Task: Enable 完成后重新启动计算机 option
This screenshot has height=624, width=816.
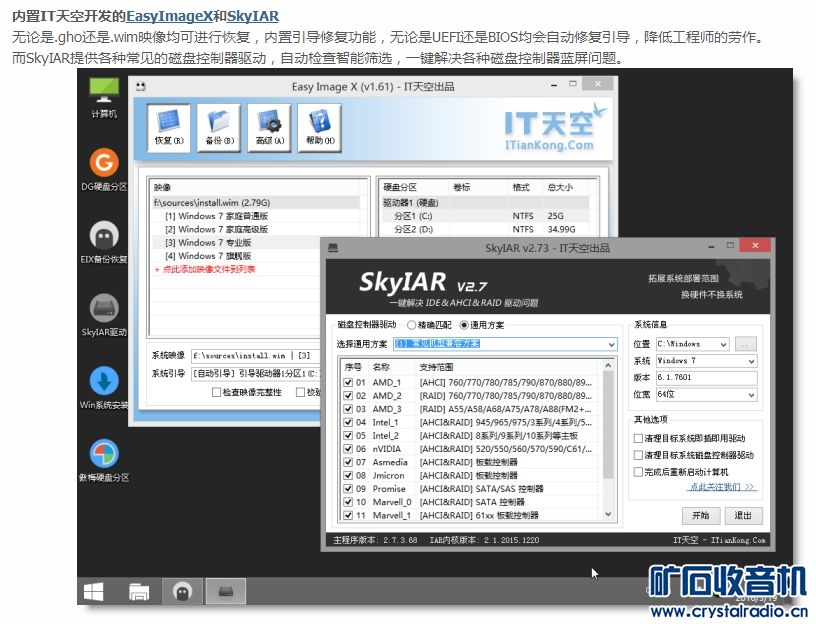Action: tap(639, 472)
